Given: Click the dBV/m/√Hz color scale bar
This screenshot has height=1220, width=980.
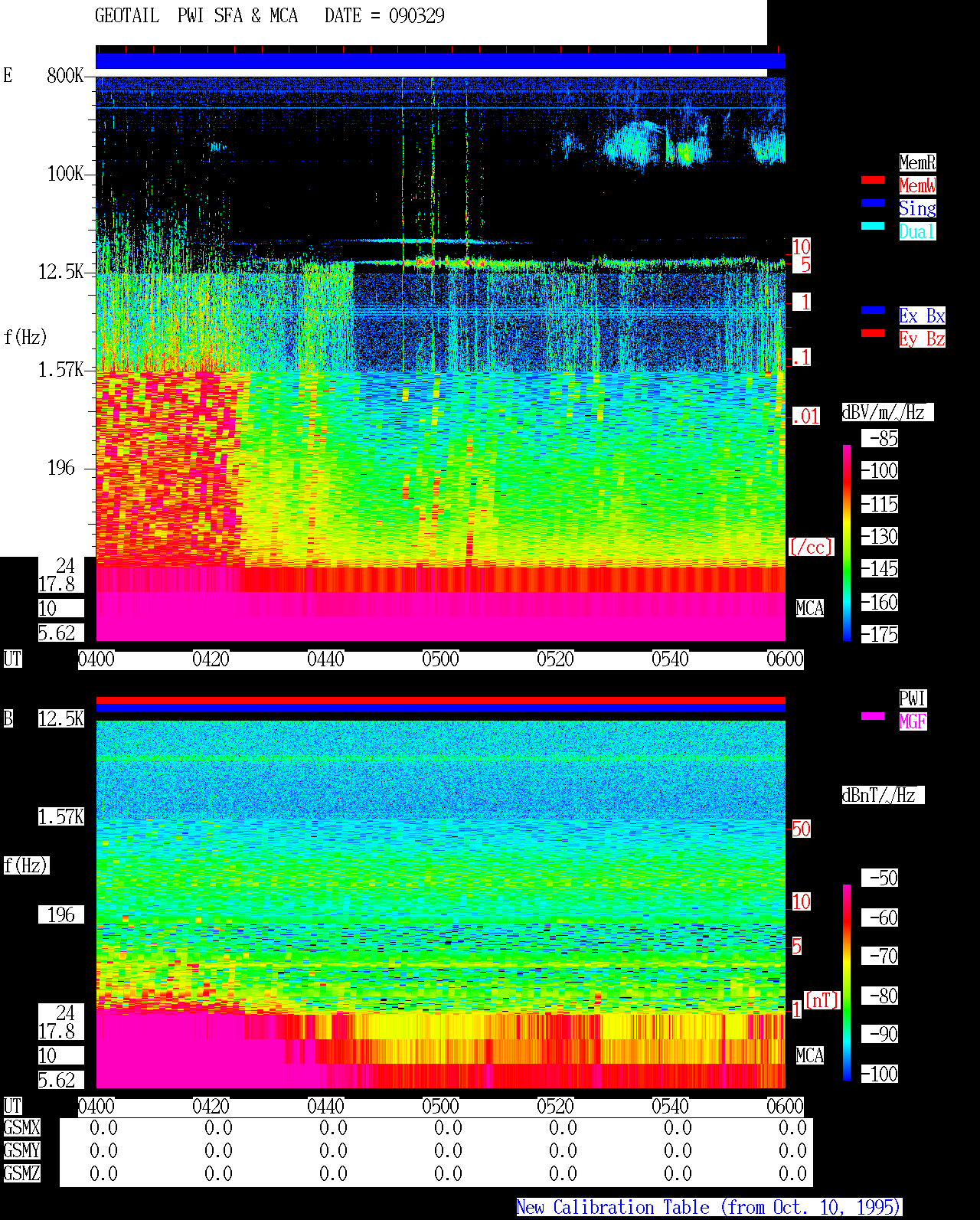Looking at the screenshot, I should point(847,542).
